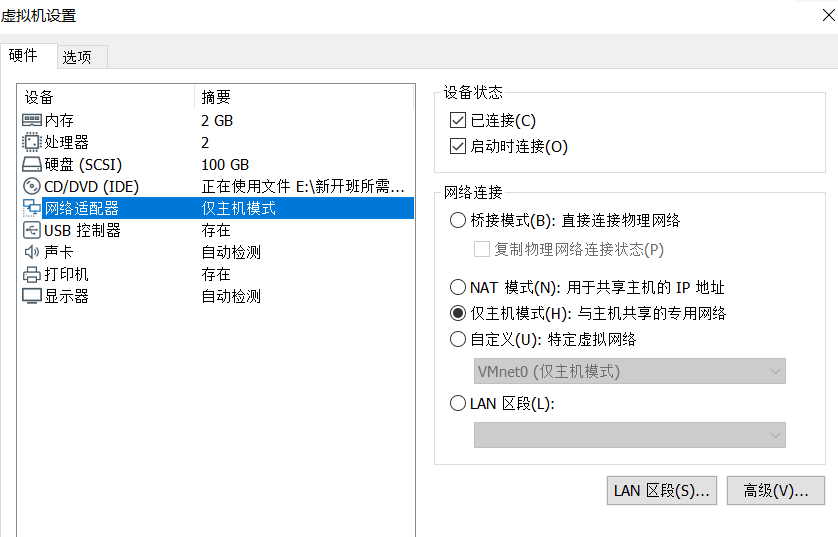This screenshot has width=838, height=537.
Task: Click the hard disk (硬盘 SCSI) icon
Action: tap(31, 164)
